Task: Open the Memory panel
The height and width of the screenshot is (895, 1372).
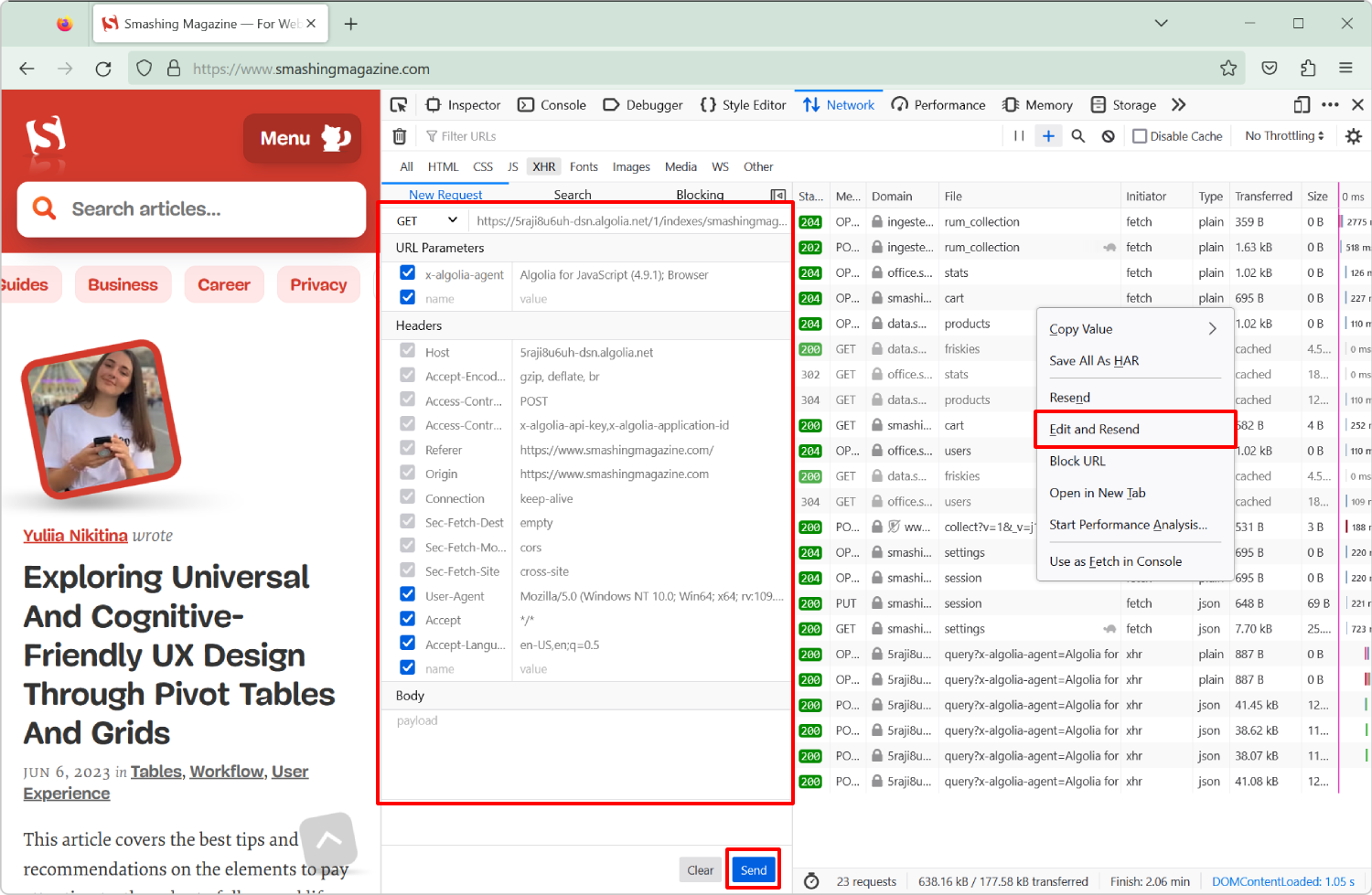Action: 1038,104
